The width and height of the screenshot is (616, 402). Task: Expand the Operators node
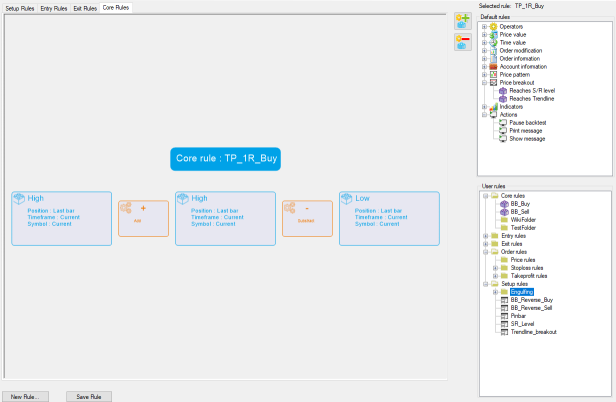tap(484, 27)
